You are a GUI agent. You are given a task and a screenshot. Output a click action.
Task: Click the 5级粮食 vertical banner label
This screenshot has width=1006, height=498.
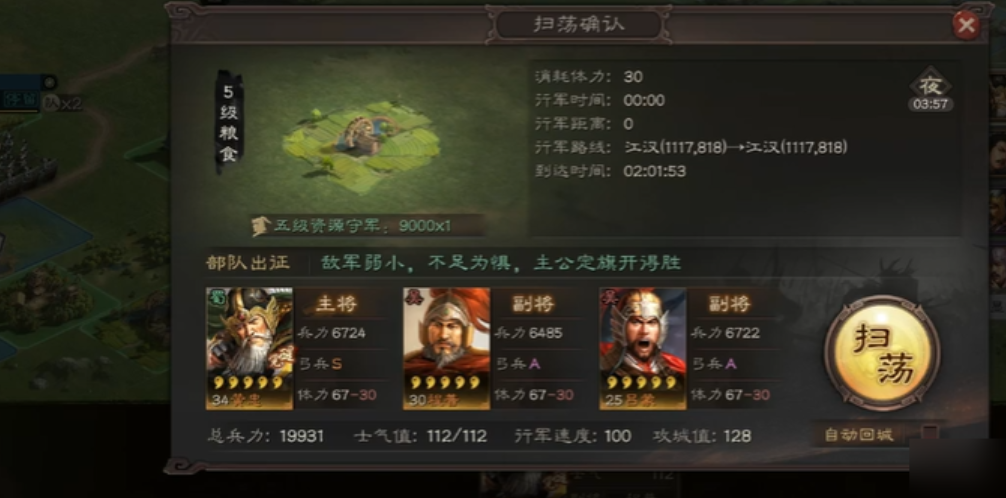click(x=229, y=121)
